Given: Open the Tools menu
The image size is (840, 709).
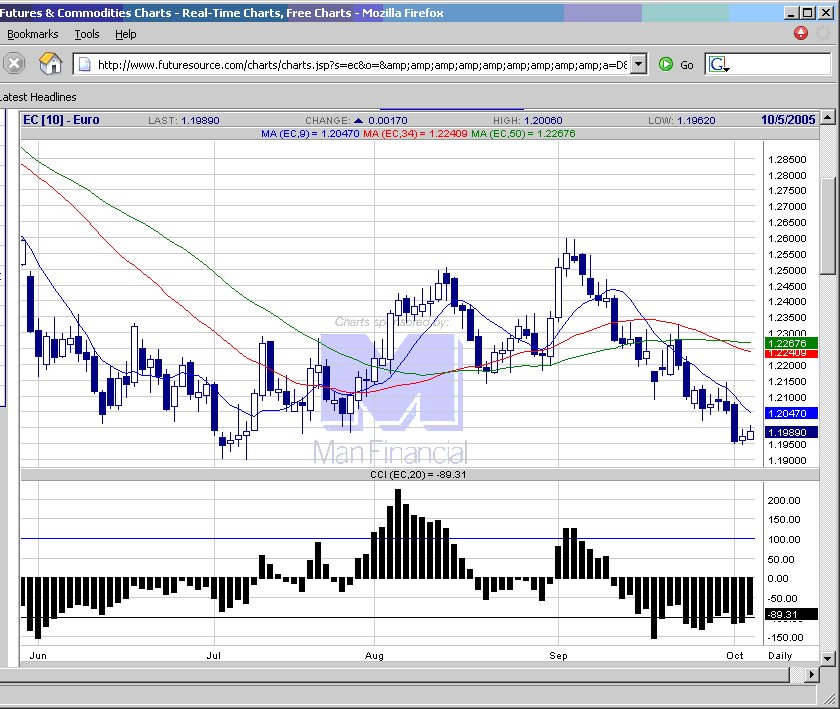Looking at the screenshot, I should click(x=87, y=34).
